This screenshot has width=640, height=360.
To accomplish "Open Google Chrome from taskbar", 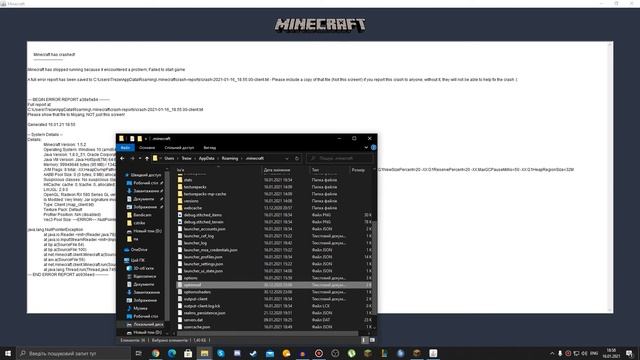I will click(156, 353).
